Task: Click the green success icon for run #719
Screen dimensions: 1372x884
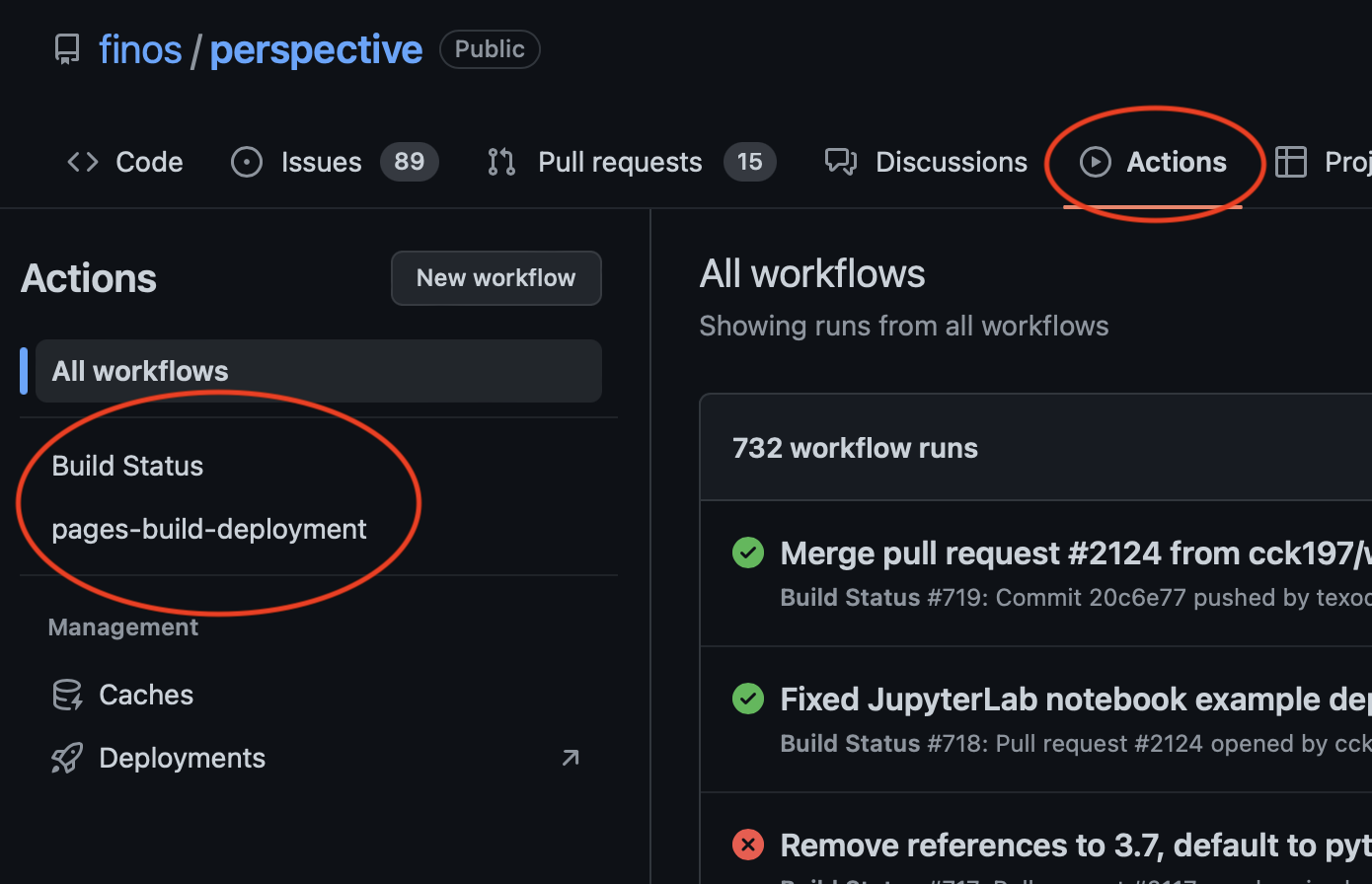Action: (x=748, y=552)
